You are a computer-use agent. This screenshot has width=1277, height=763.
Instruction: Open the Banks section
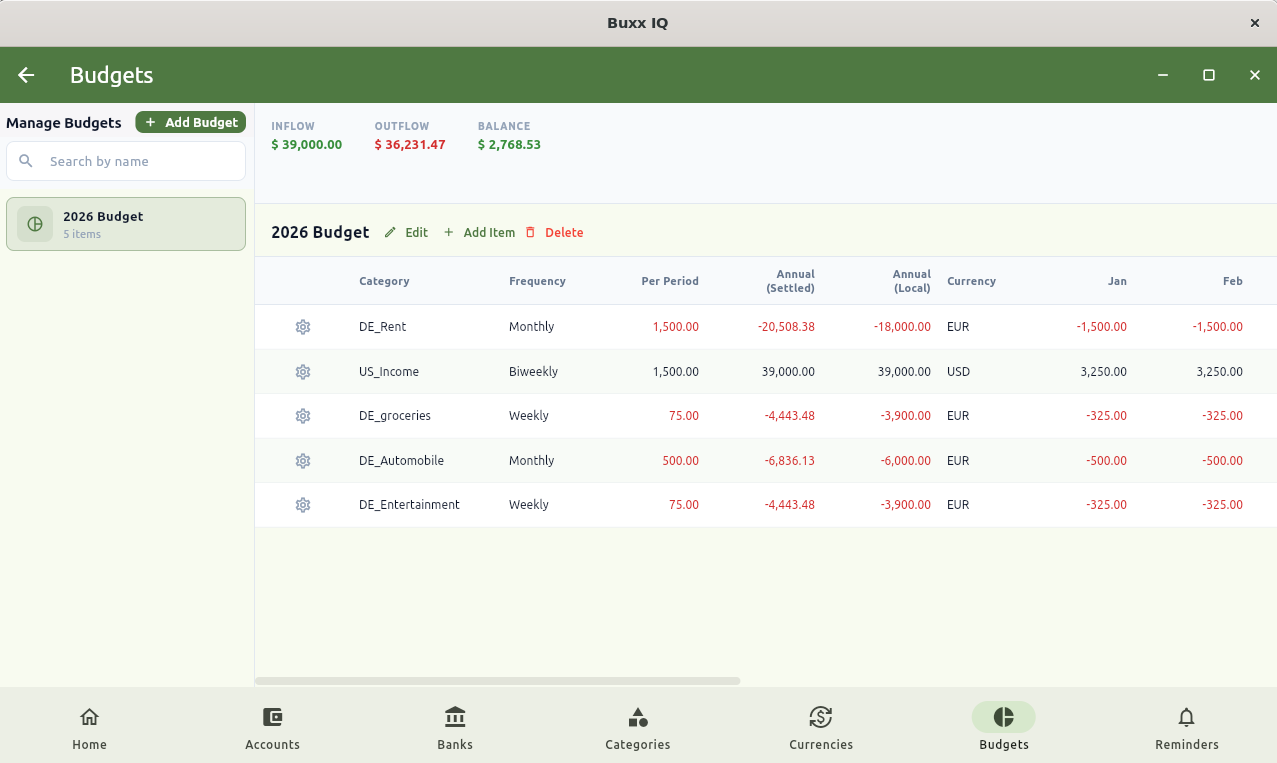[455, 728]
